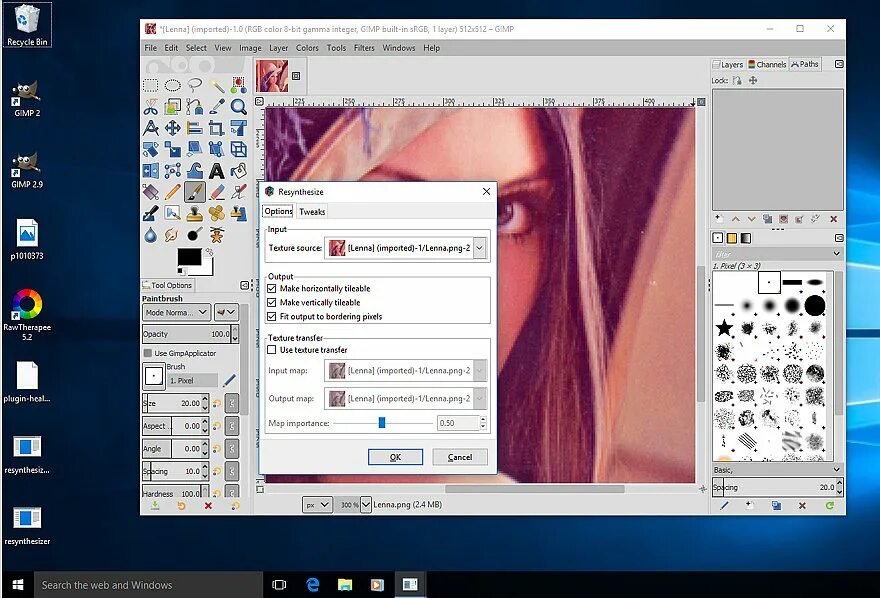Switch to the Layers tab
The height and width of the screenshot is (598, 880).
pyautogui.click(x=728, y=65)
